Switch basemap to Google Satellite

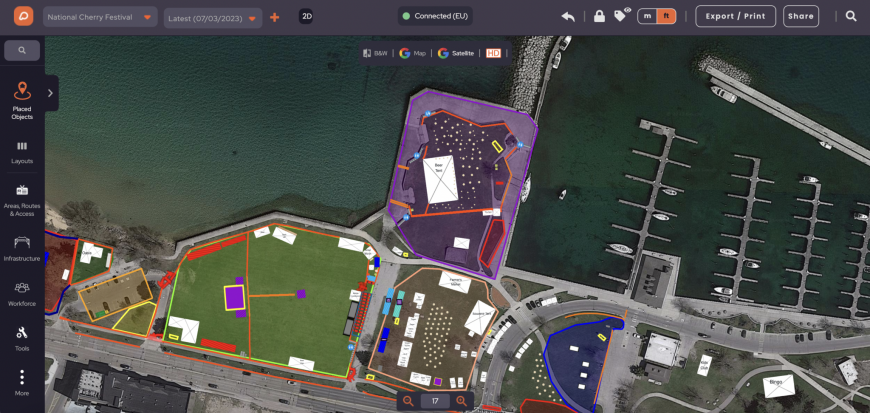tap(457, 53)
